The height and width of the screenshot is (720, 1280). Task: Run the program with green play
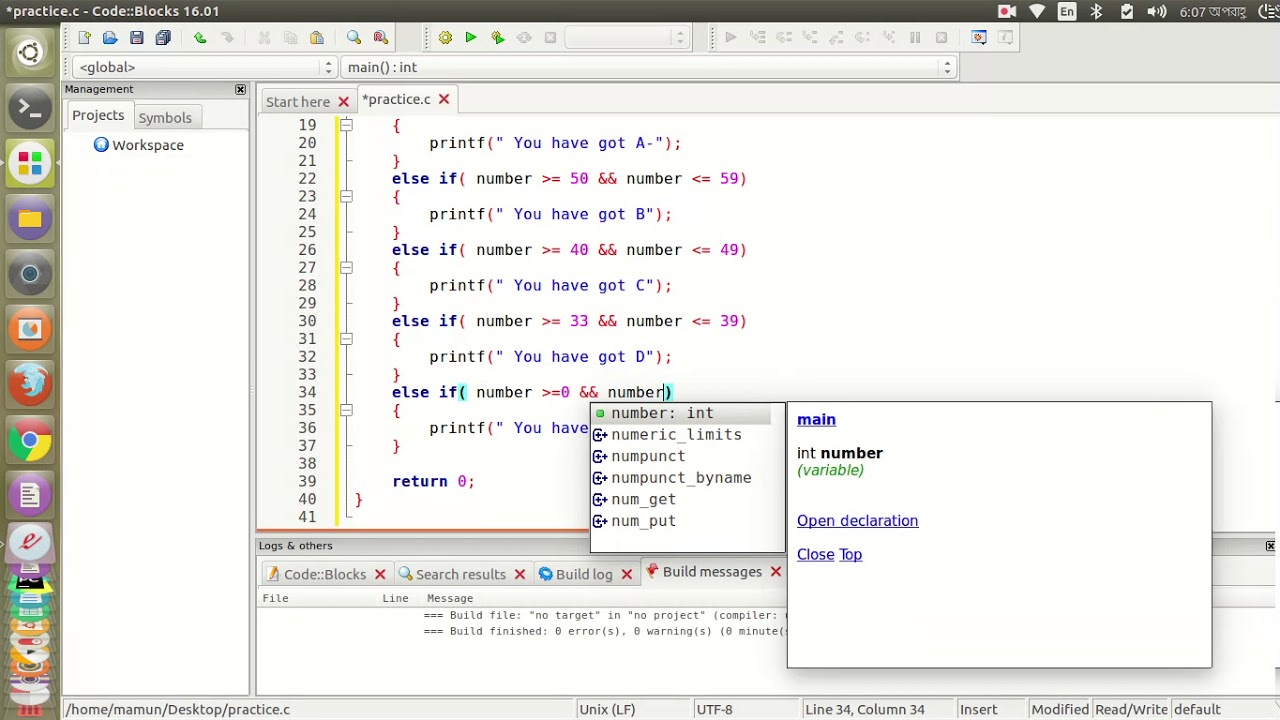point(471,38)
